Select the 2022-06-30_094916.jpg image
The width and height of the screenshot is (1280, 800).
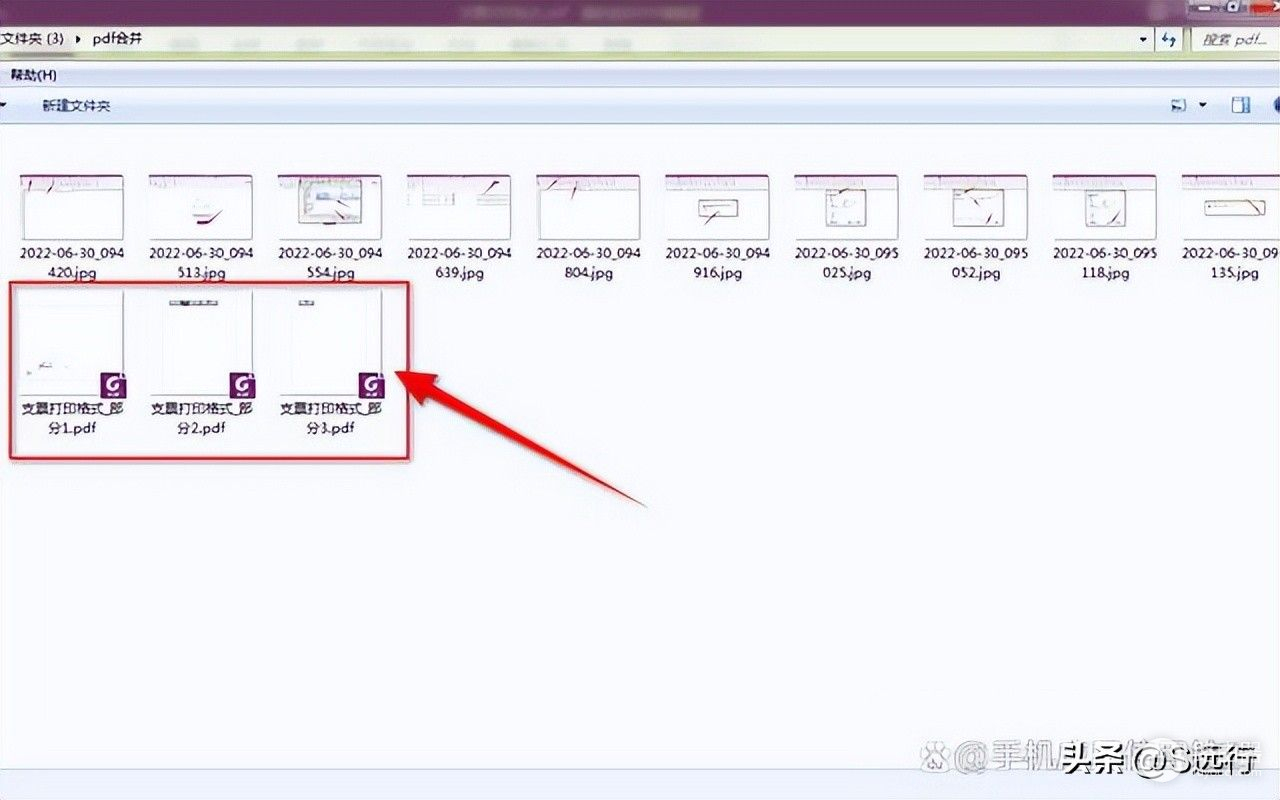[x=717, y=228]
